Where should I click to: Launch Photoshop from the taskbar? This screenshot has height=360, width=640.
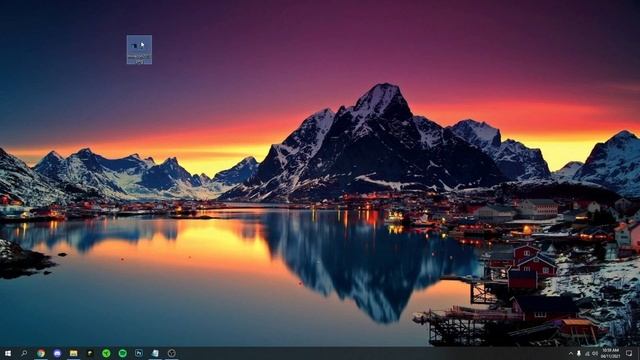(139, 353)
